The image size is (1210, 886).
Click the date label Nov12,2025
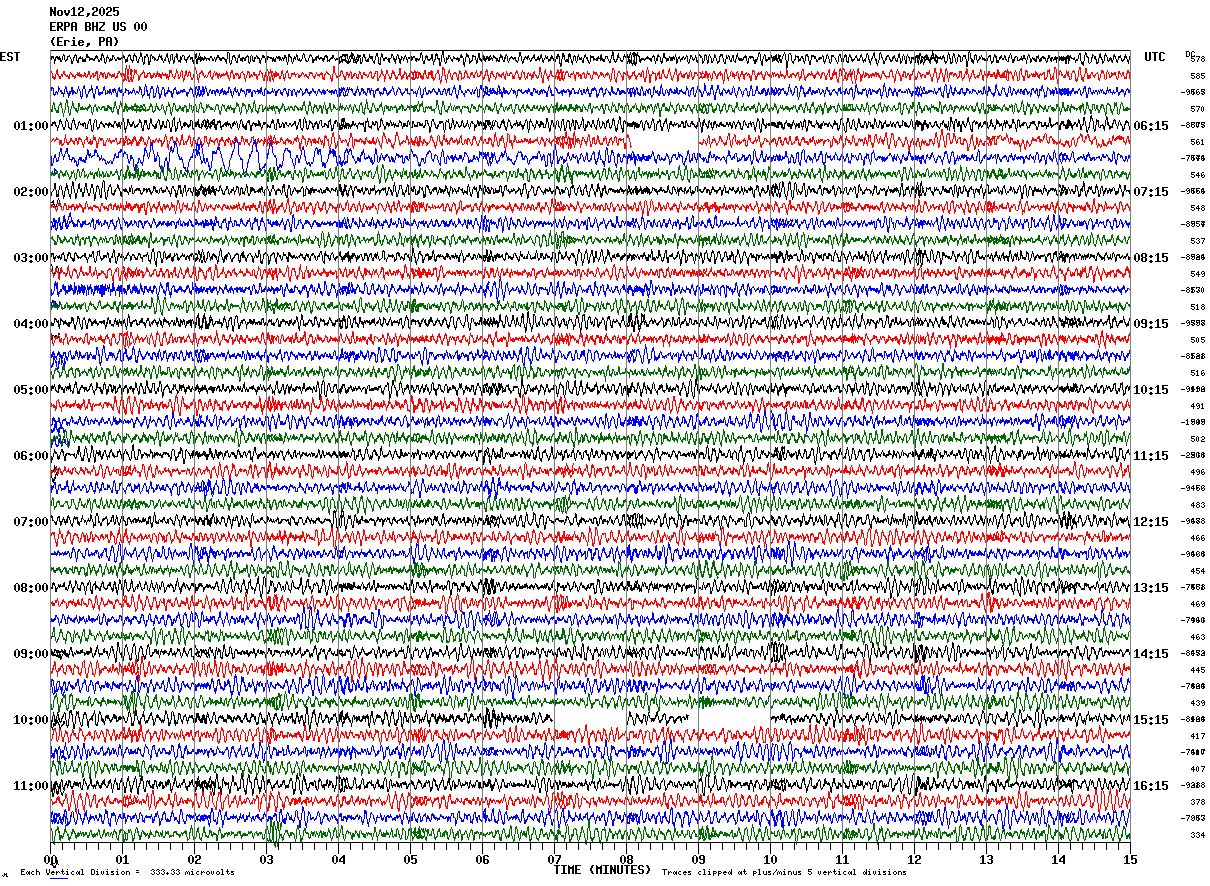click(x=83, y=12)
